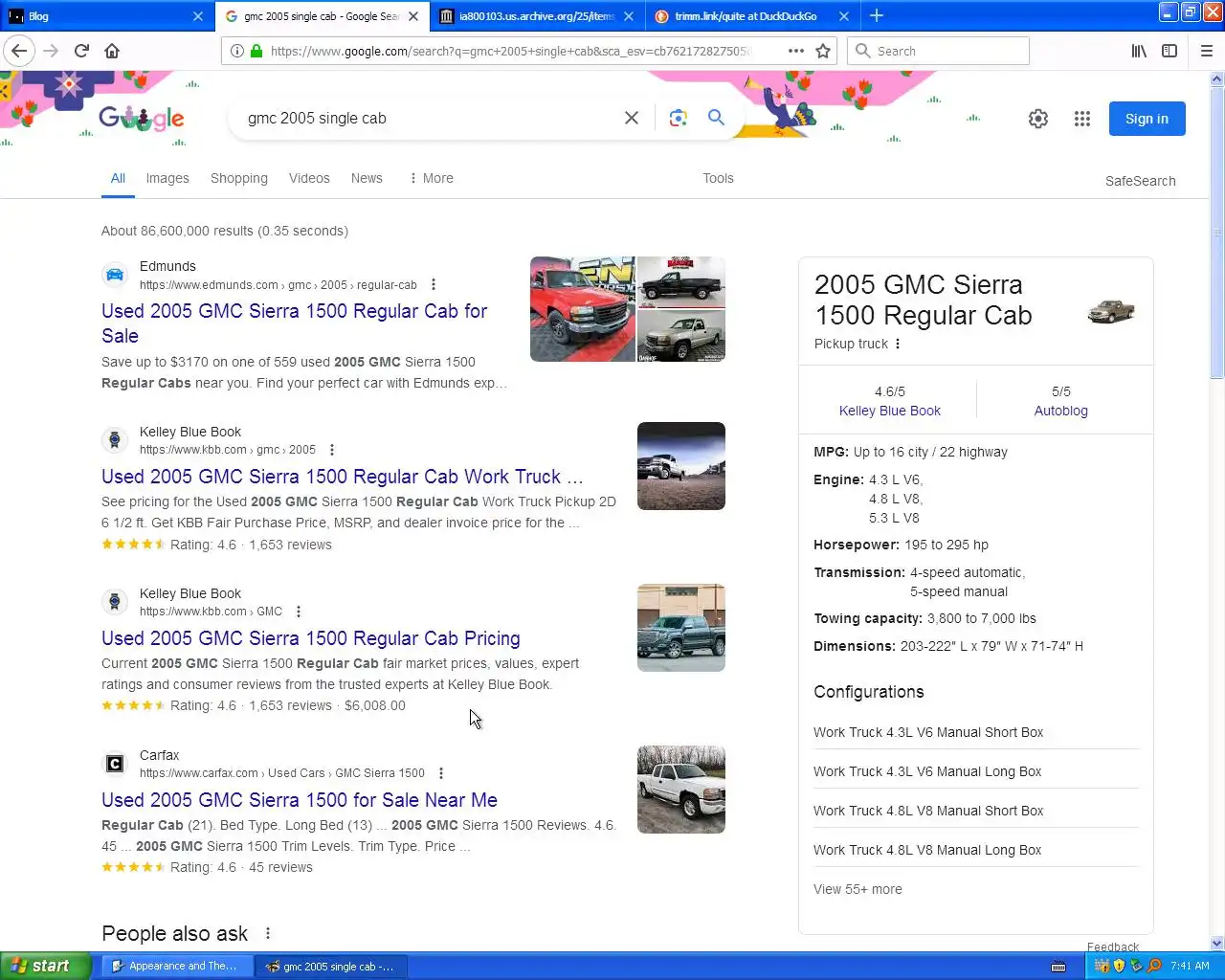This screenshot has height=980, width=1225.
Task: Open the Autoblog 5/5 rating link
Action: [x=1060, y=411]
